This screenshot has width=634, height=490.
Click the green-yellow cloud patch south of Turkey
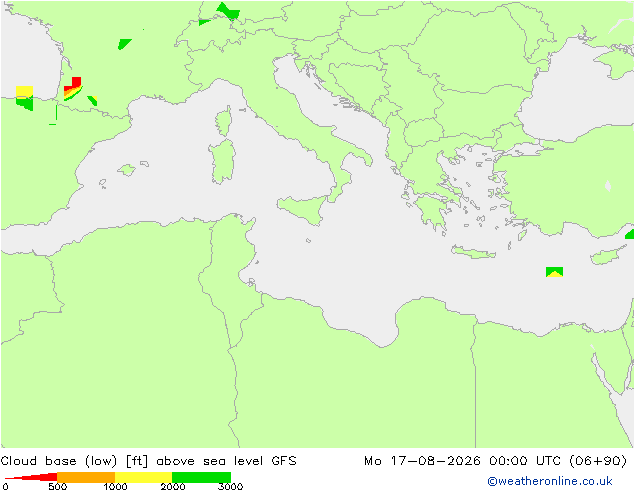point(554,272)
